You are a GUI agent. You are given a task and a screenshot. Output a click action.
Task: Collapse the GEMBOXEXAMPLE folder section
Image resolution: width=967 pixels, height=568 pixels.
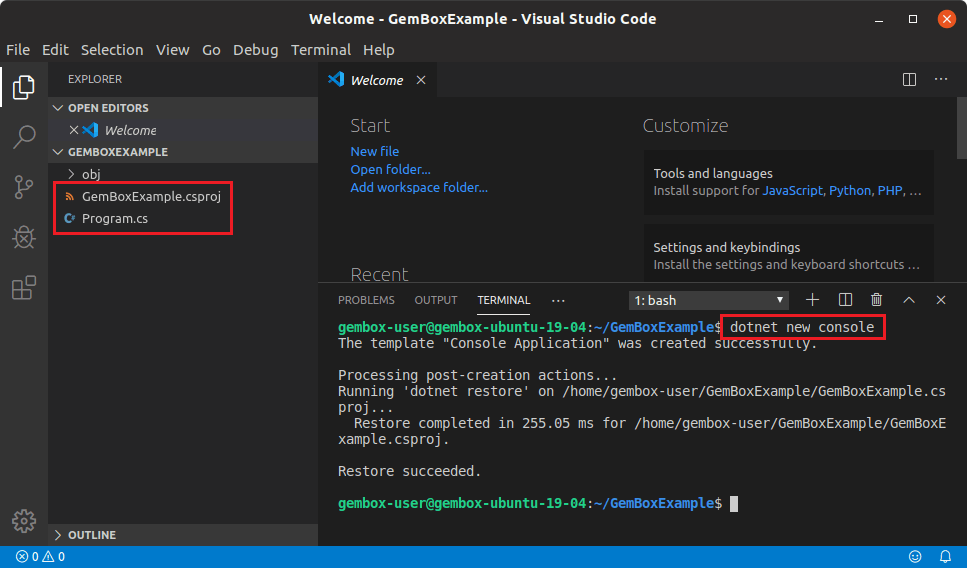click(x=117, y=152)
